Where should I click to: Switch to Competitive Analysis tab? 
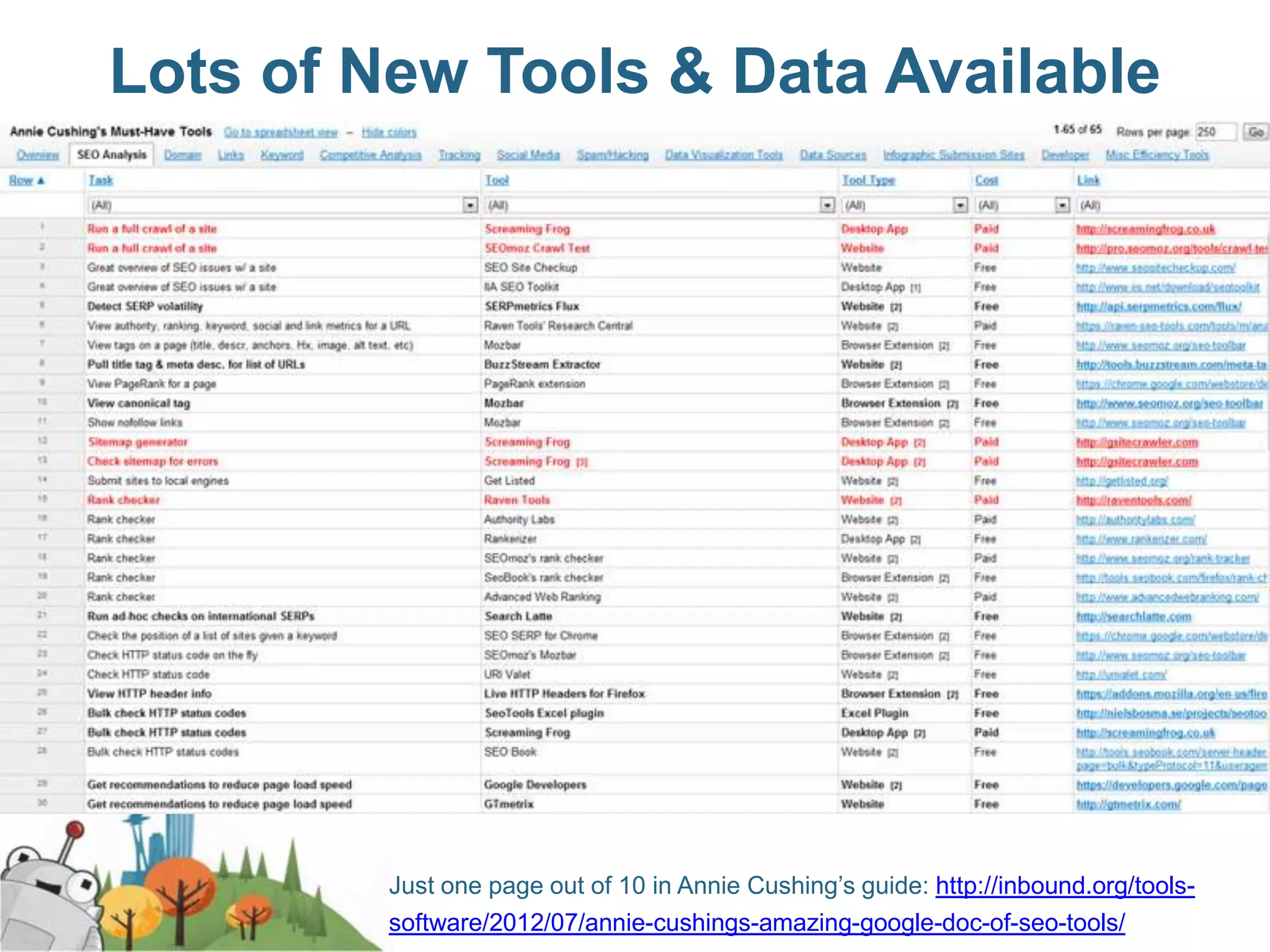371,155
